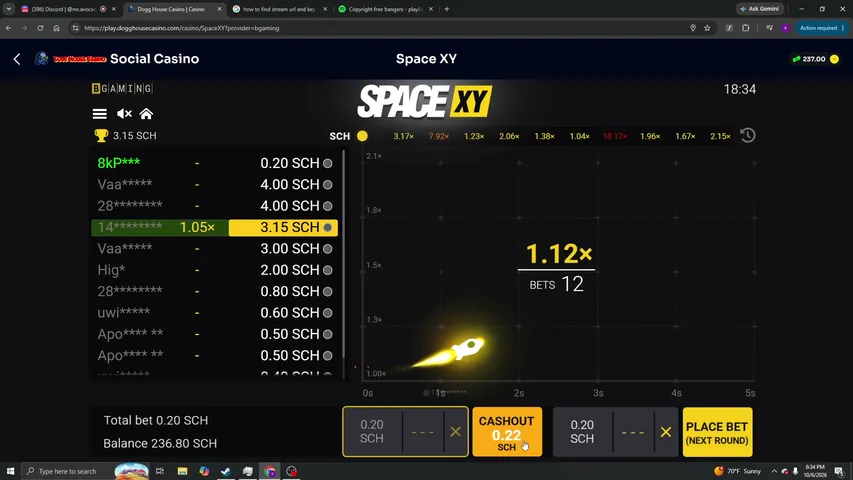Select the 18.17× history result

(x=615, y=136)
